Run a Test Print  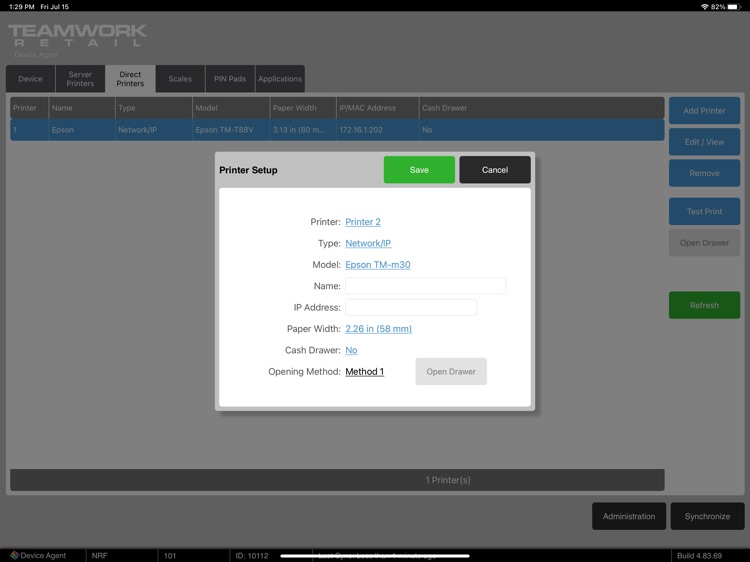(705, 211)
